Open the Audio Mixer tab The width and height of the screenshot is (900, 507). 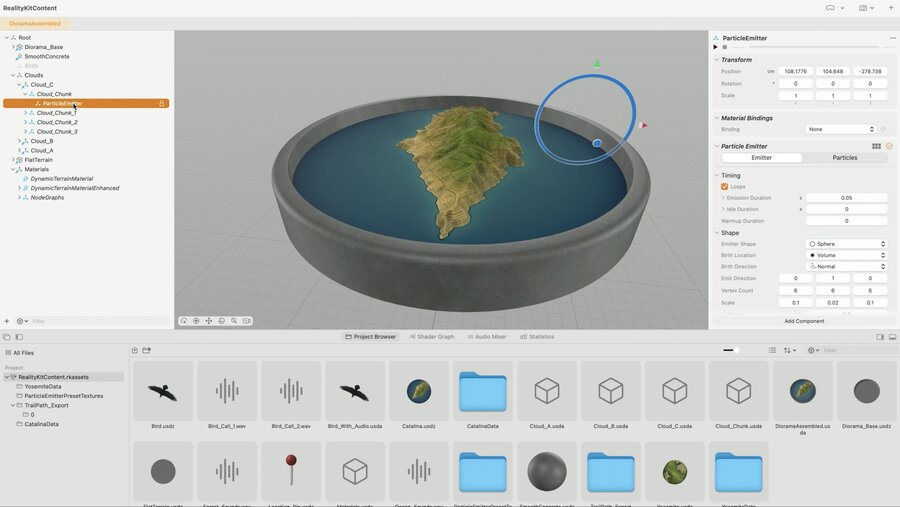(x=487, y=337)
